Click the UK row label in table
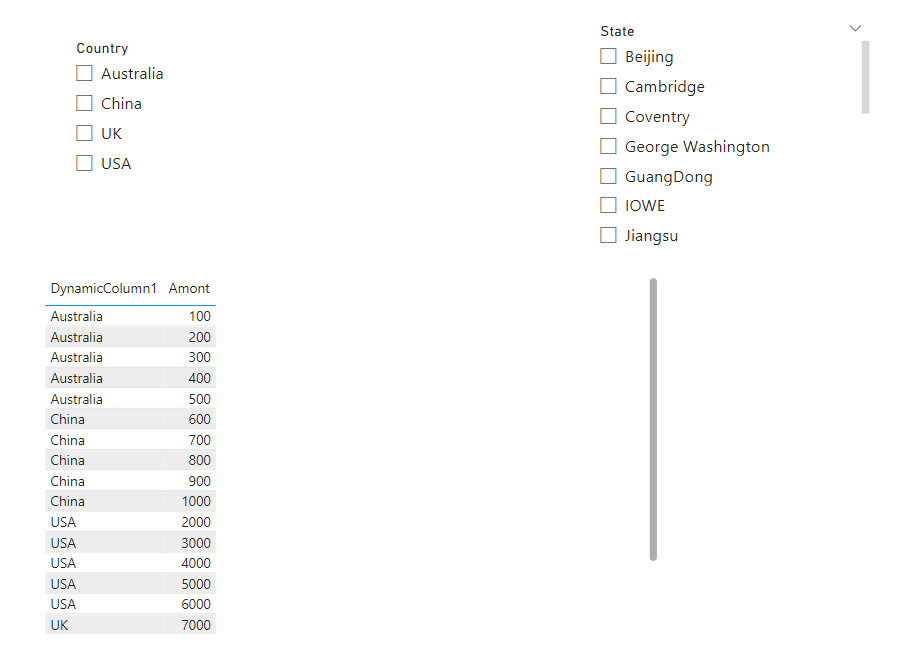Image resolution: width=913 pixels, height=646 pixels. click(x=59, y=625)
